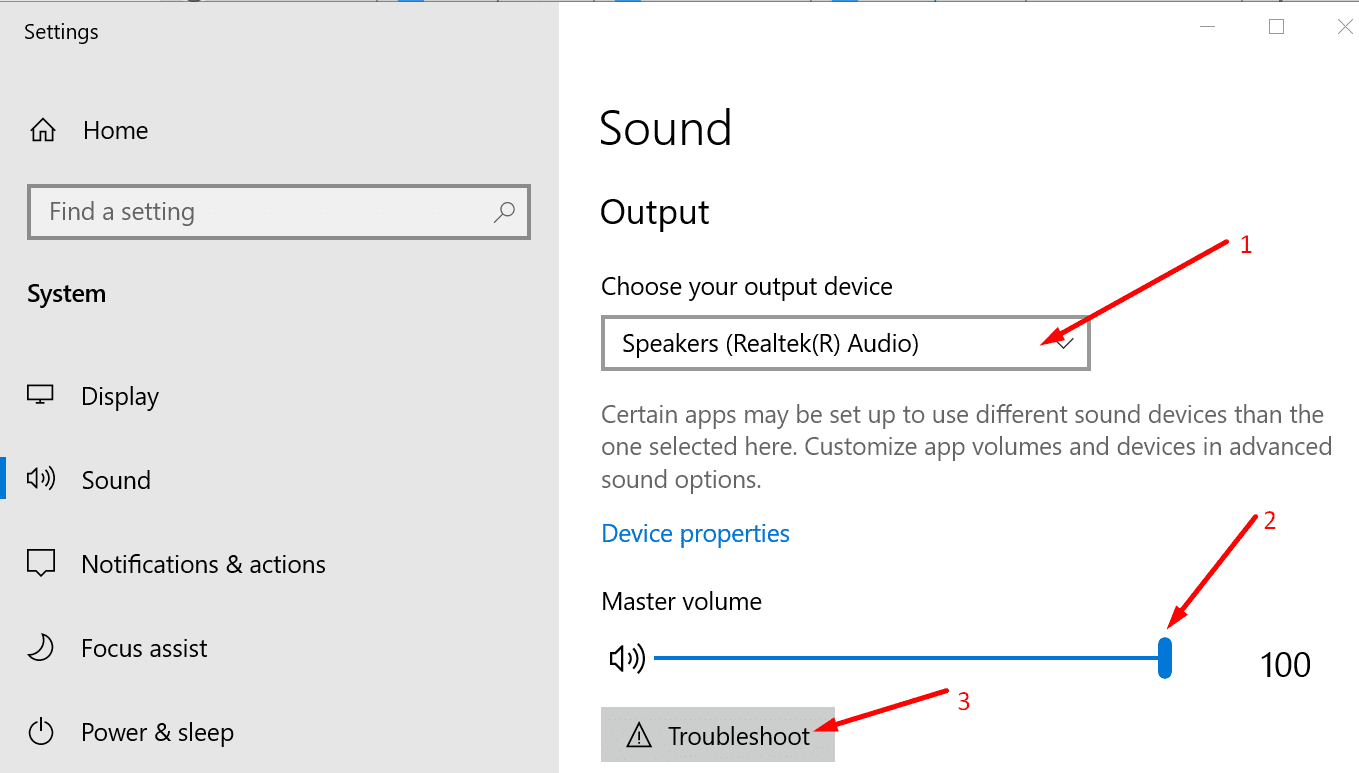Mute using the Master volume speaker icon
1359x773 pixels.
[x=627, y=659]
